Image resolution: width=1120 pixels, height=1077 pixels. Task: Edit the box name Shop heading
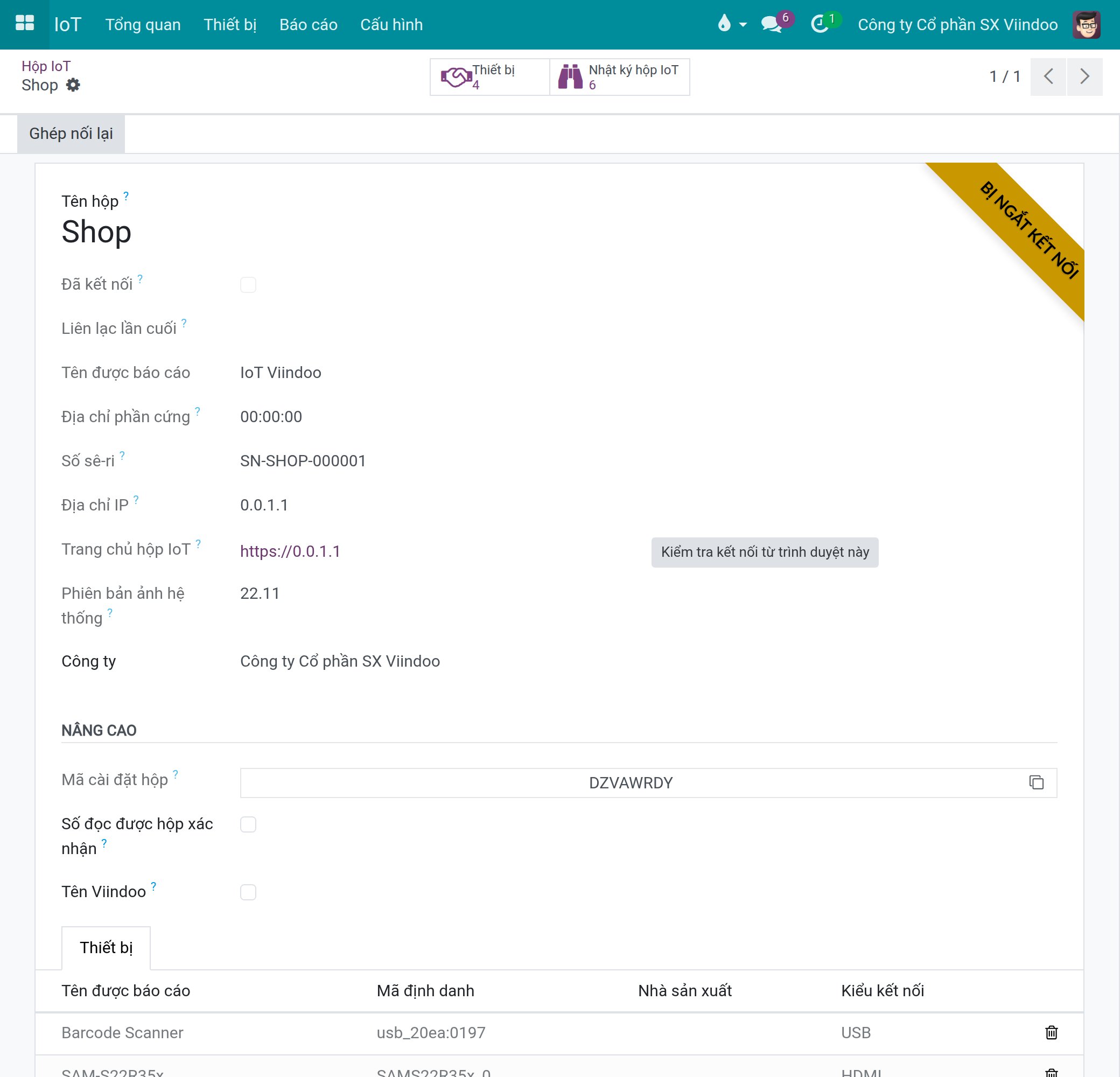point(96,232)
